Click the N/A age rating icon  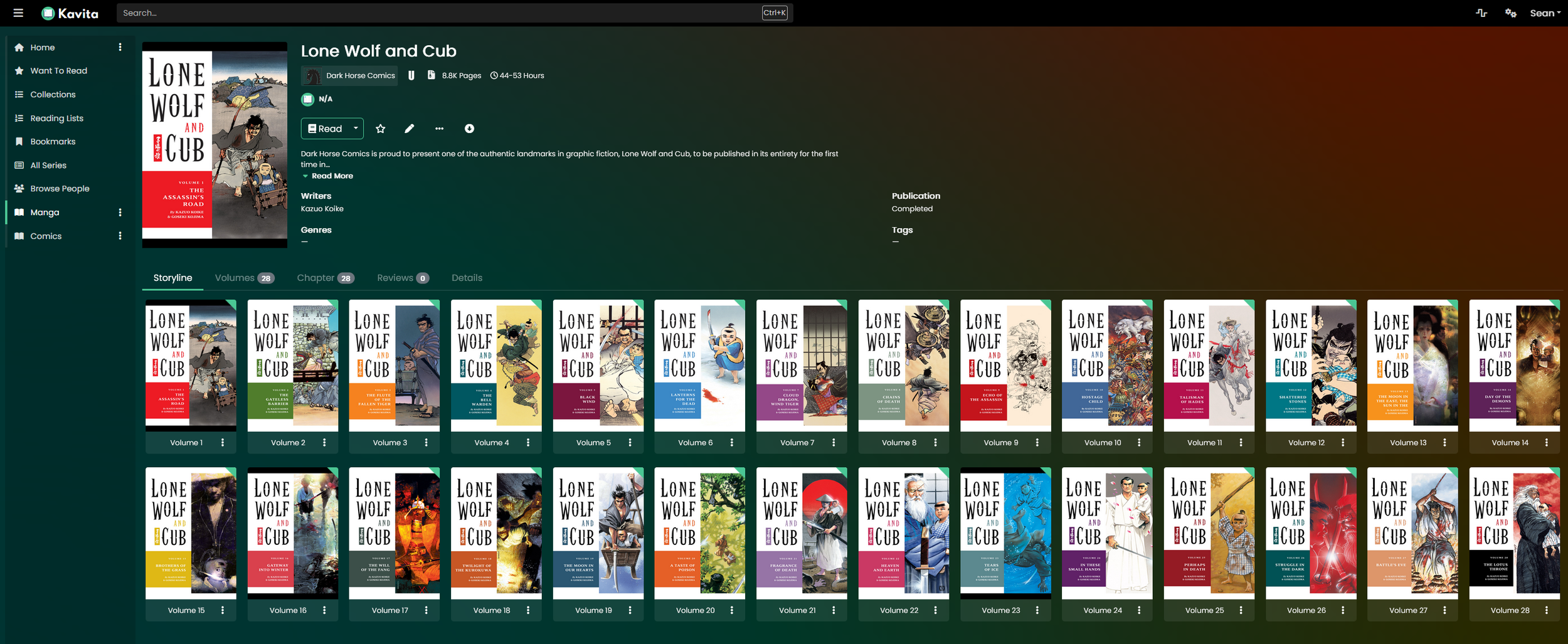(307, 99)
